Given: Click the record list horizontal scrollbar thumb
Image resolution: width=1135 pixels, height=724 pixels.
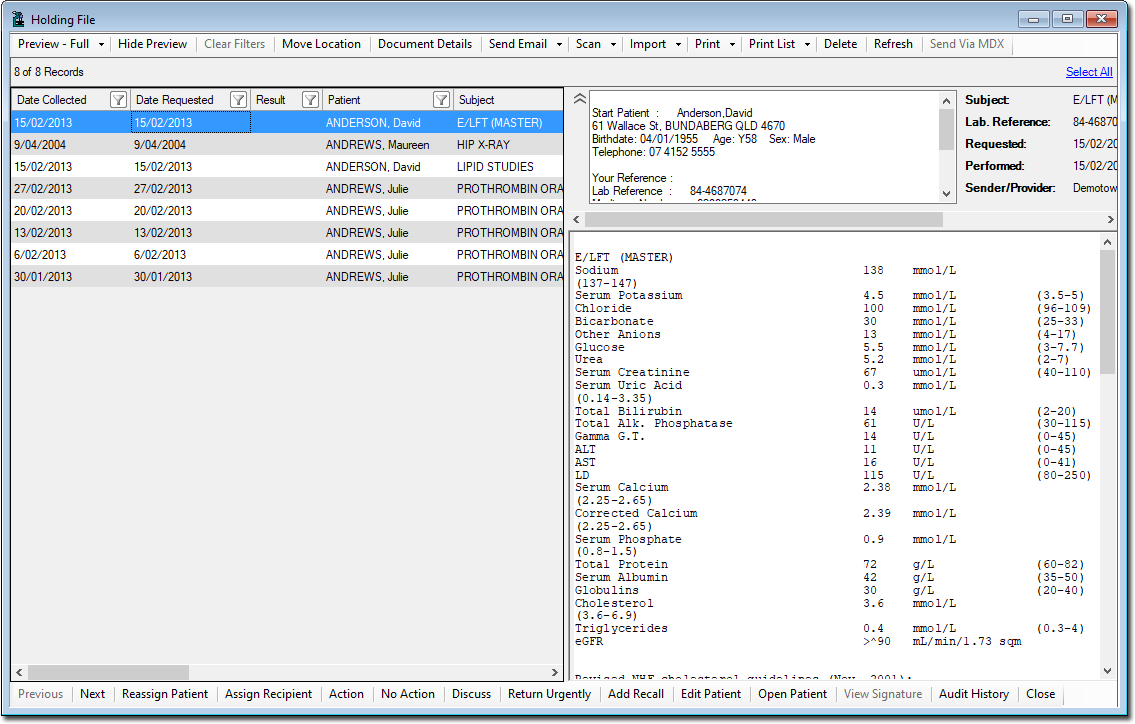Looking at the screenshot, I should (108, 673).
